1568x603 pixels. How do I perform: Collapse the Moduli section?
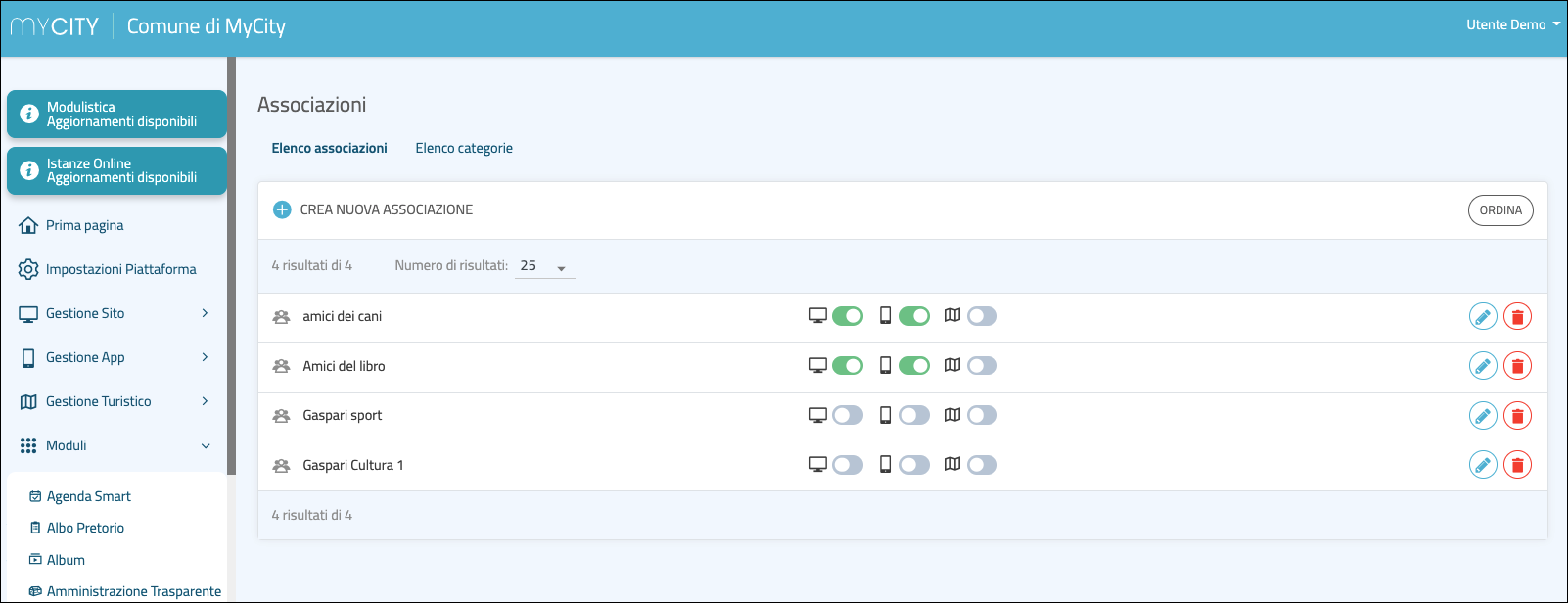(206, 445)
